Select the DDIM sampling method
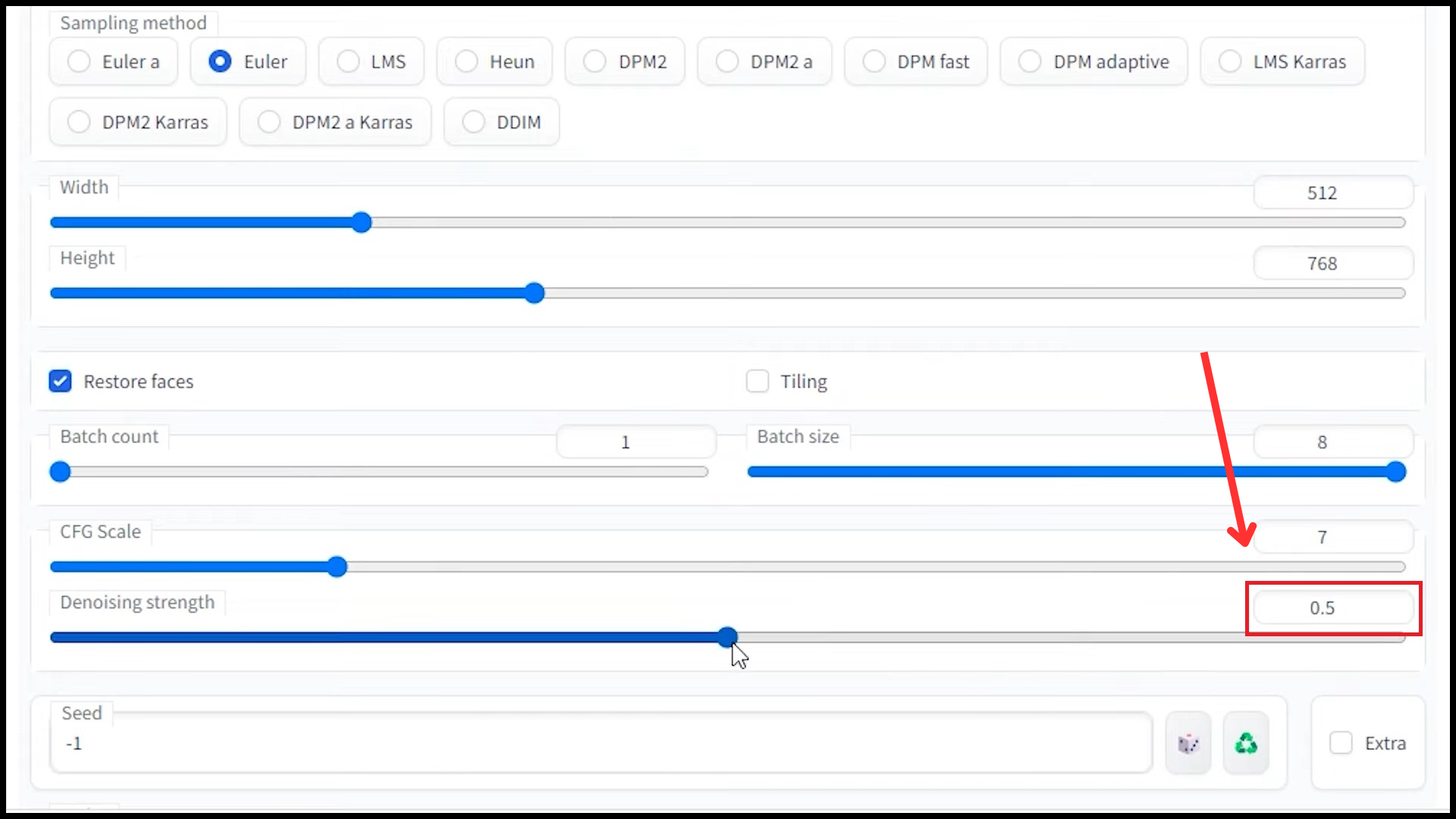The width and height of the screenshot is (1456, 819). pyautogui.click(x=473, y=122)
